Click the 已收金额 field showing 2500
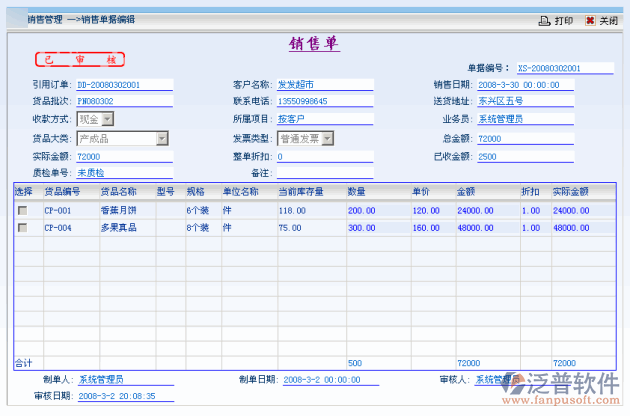This screenshot has width=630, height=416. [x=523, y=157]
